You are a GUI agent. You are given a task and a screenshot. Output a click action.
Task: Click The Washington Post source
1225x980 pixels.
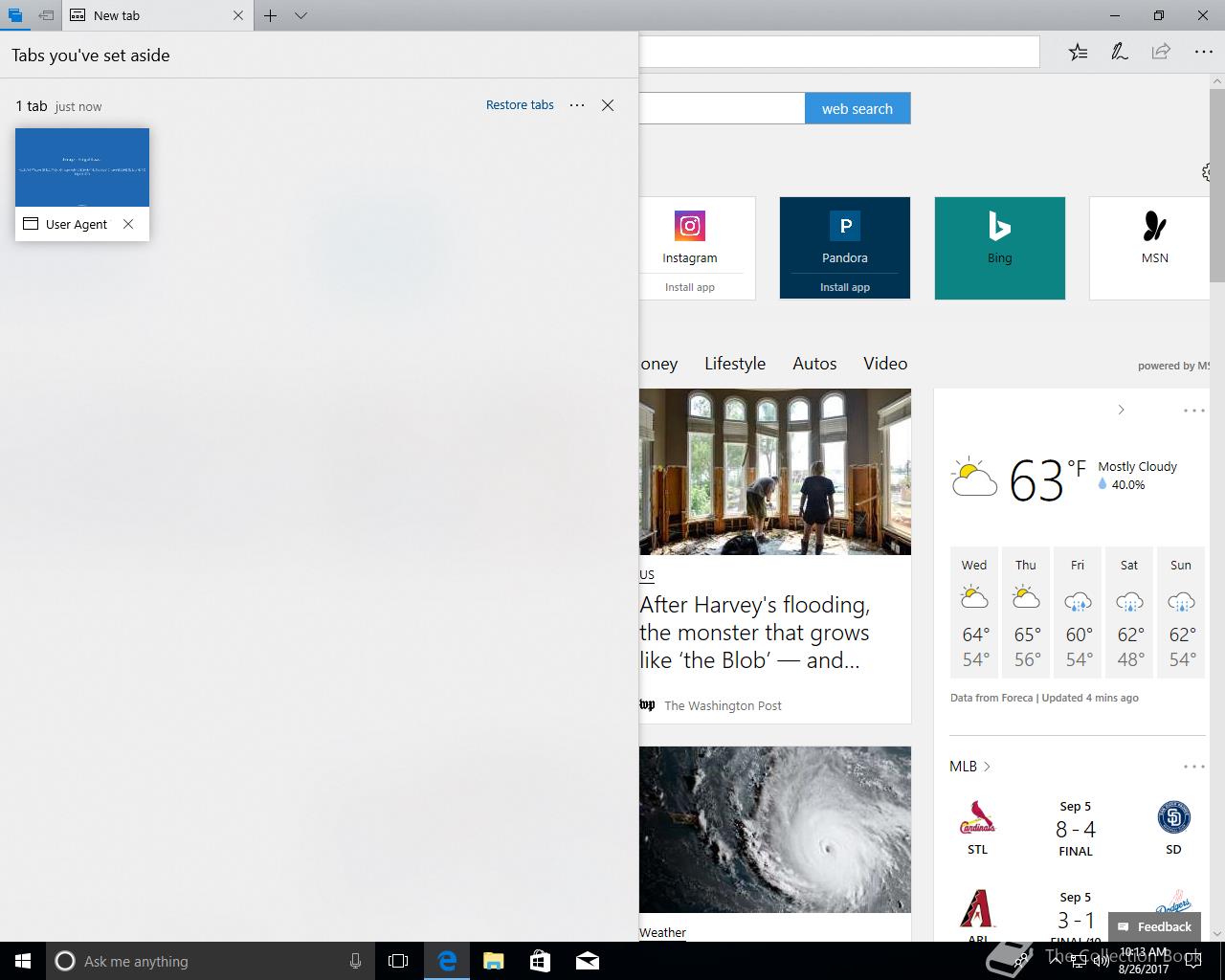[x=723, y=705]
